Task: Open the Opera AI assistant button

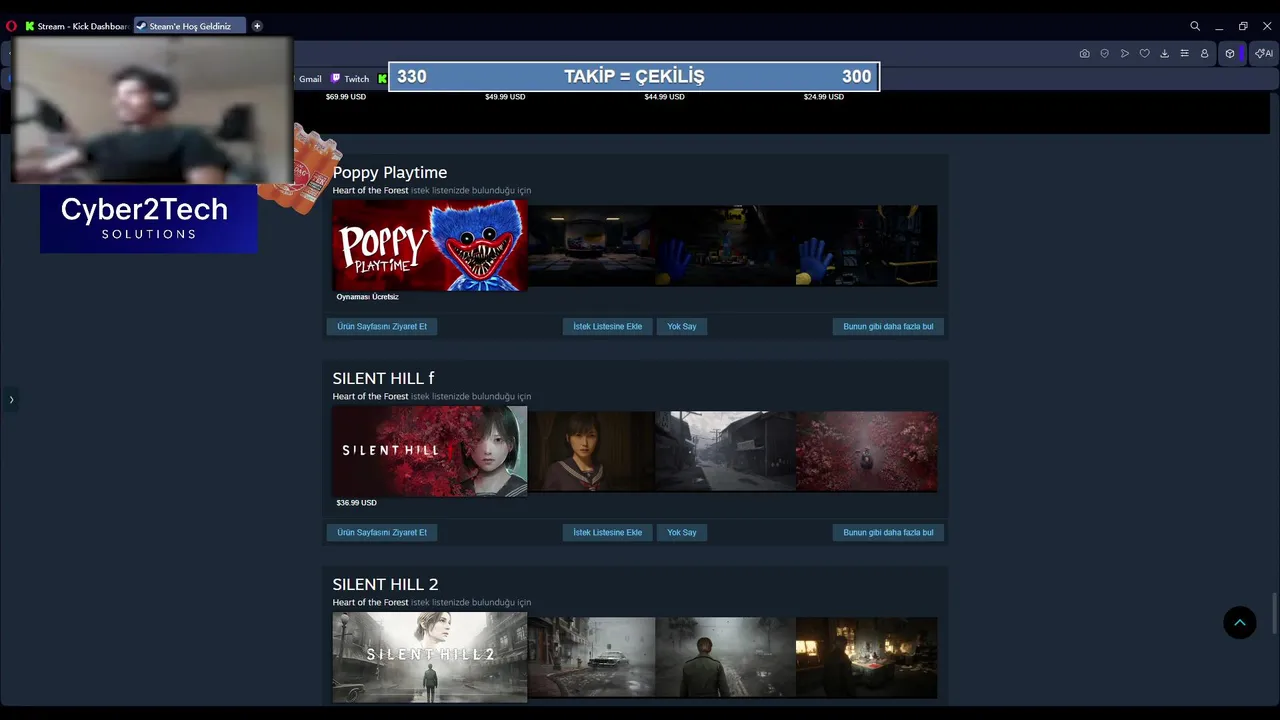Action: 1264,53
